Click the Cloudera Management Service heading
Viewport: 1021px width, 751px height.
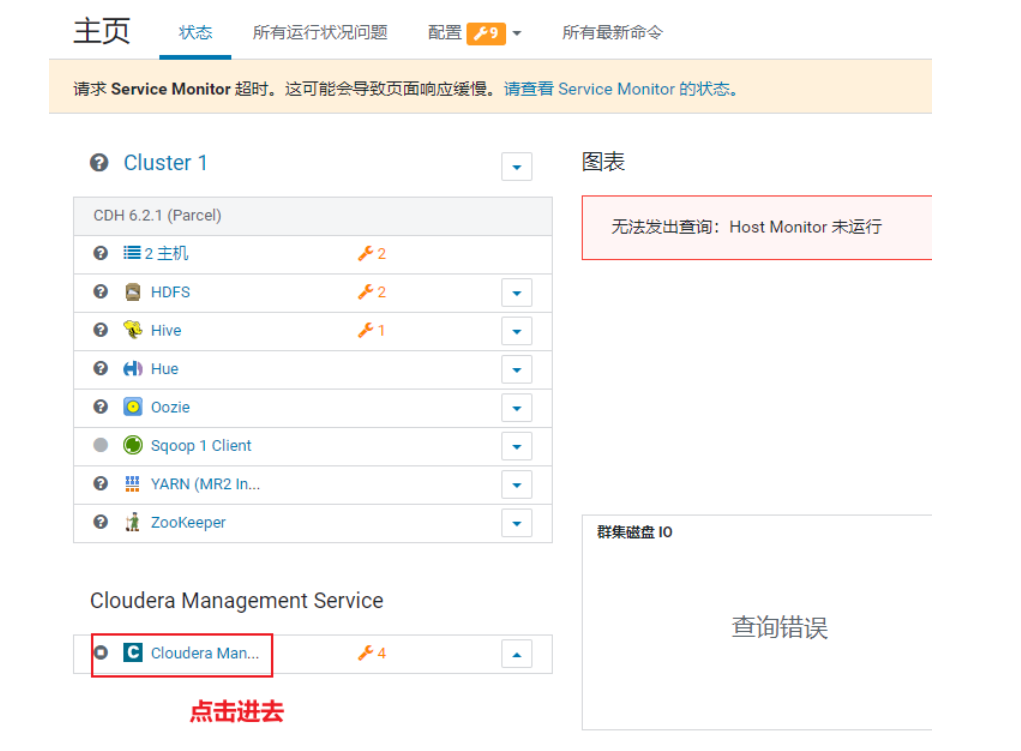[236, 601]
